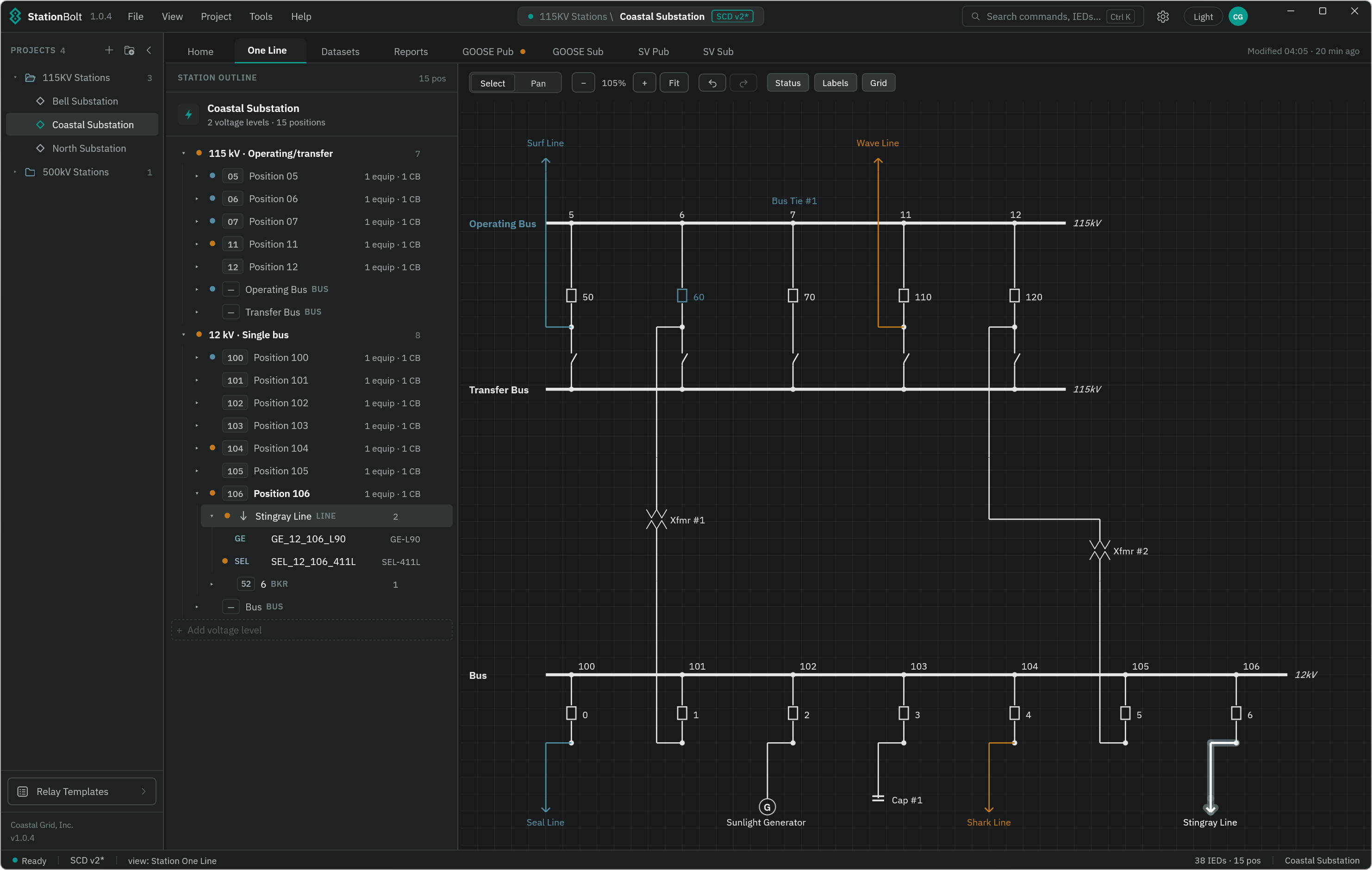Select breaker 60 symbol on the diagram
Screen dimensions: 1372x870
coord(682,296)
